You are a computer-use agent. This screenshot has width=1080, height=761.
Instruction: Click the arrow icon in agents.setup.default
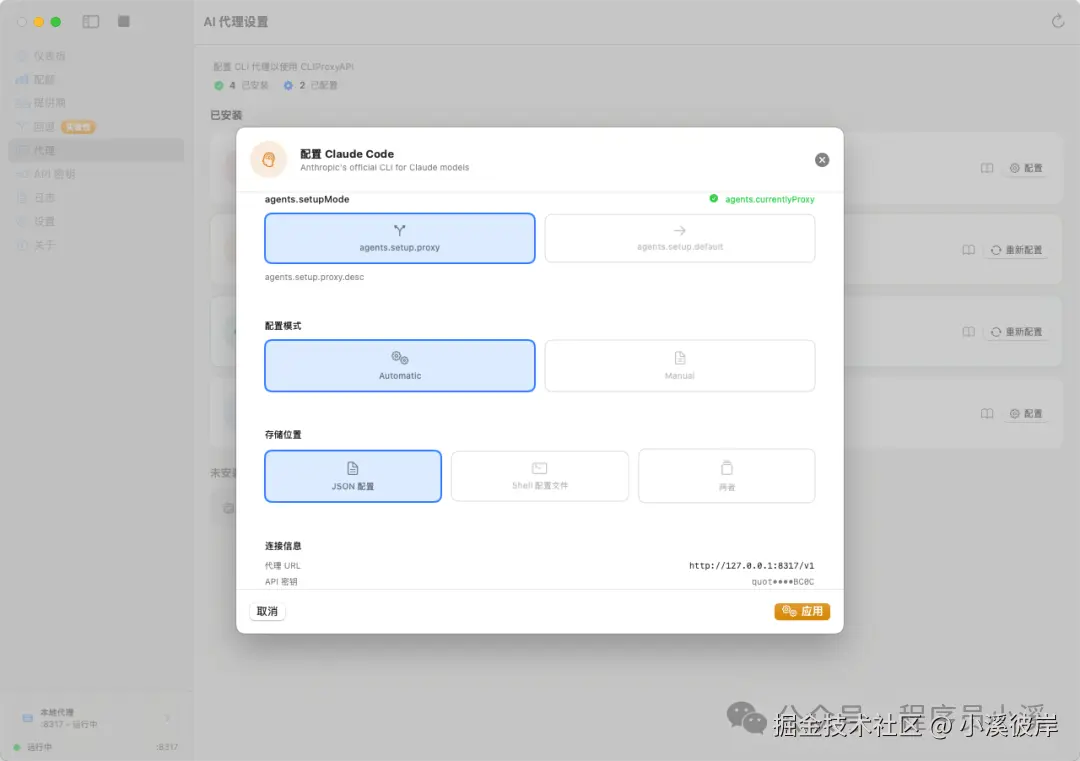point(680,231)
